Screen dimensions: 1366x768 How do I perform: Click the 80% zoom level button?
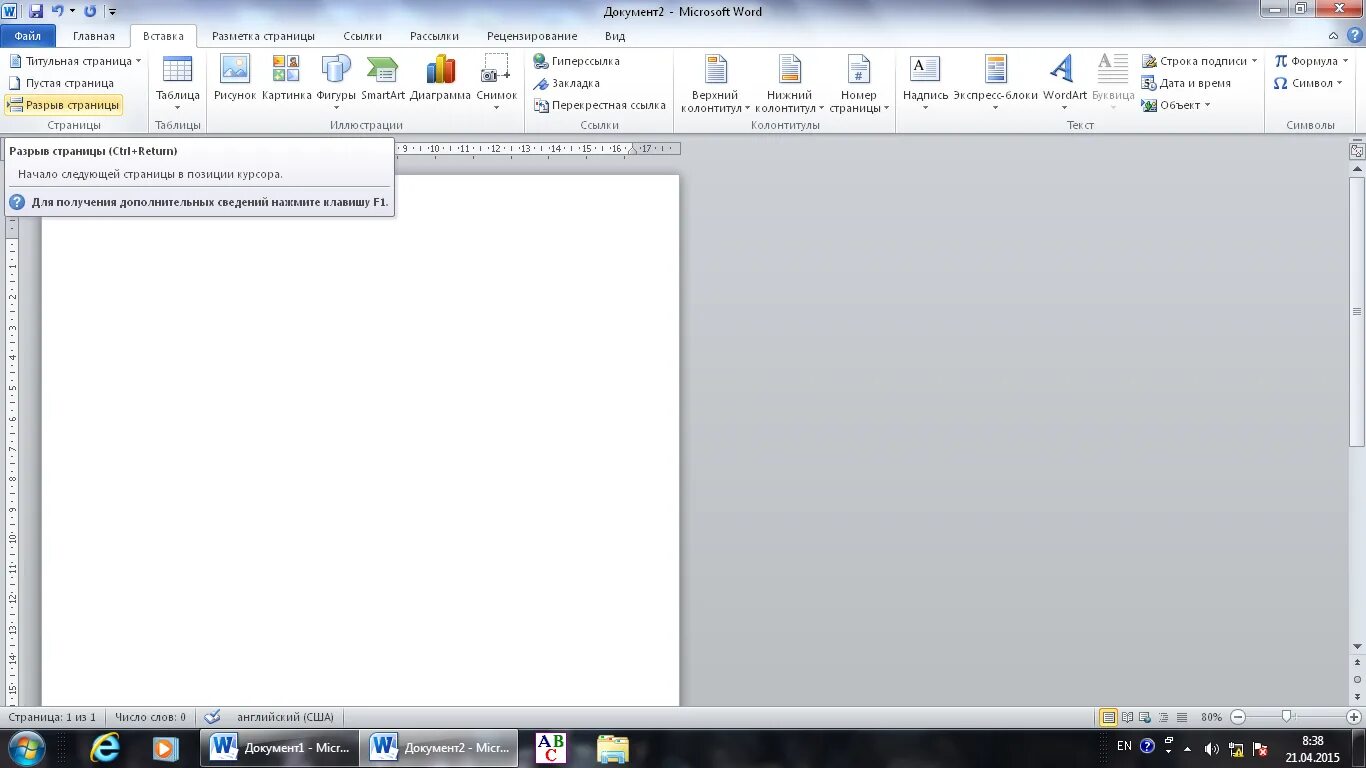1212,717
